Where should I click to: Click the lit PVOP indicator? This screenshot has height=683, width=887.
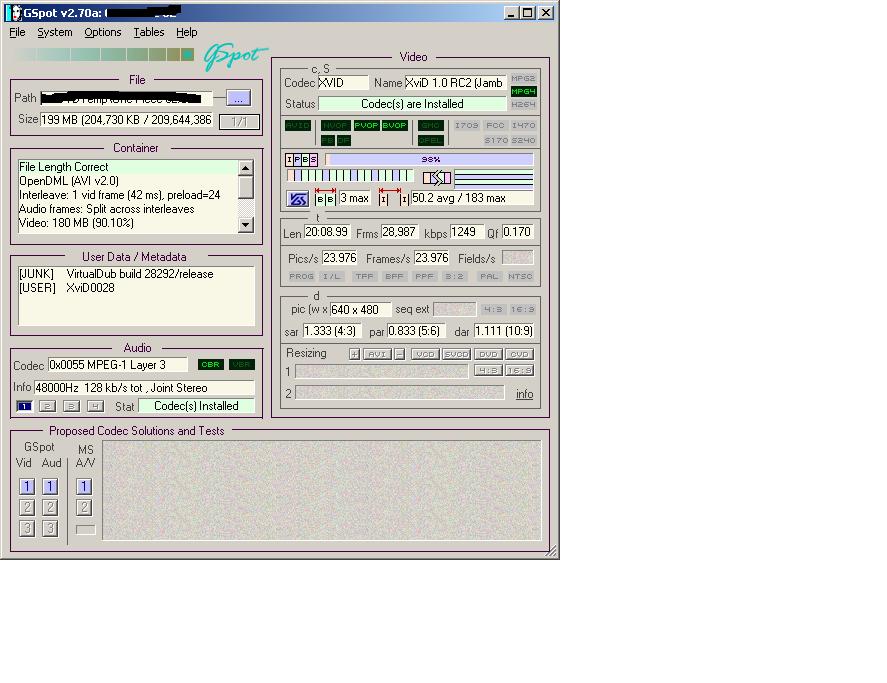tap(366, 125)
